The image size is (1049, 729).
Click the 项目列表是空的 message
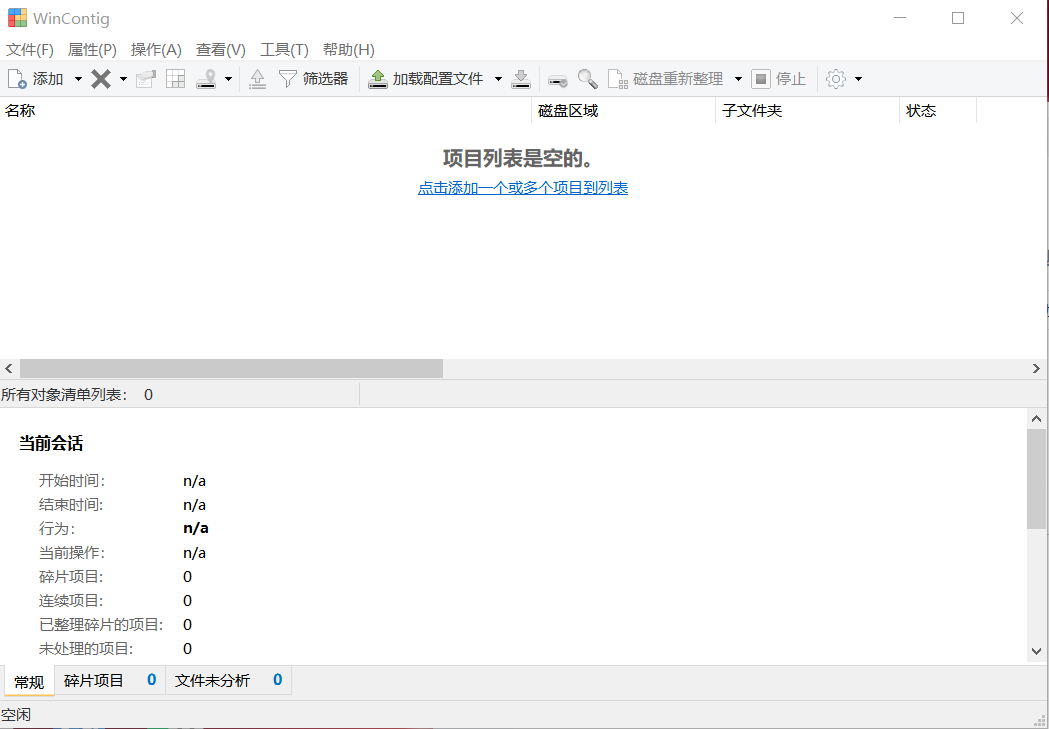[518, 159]
